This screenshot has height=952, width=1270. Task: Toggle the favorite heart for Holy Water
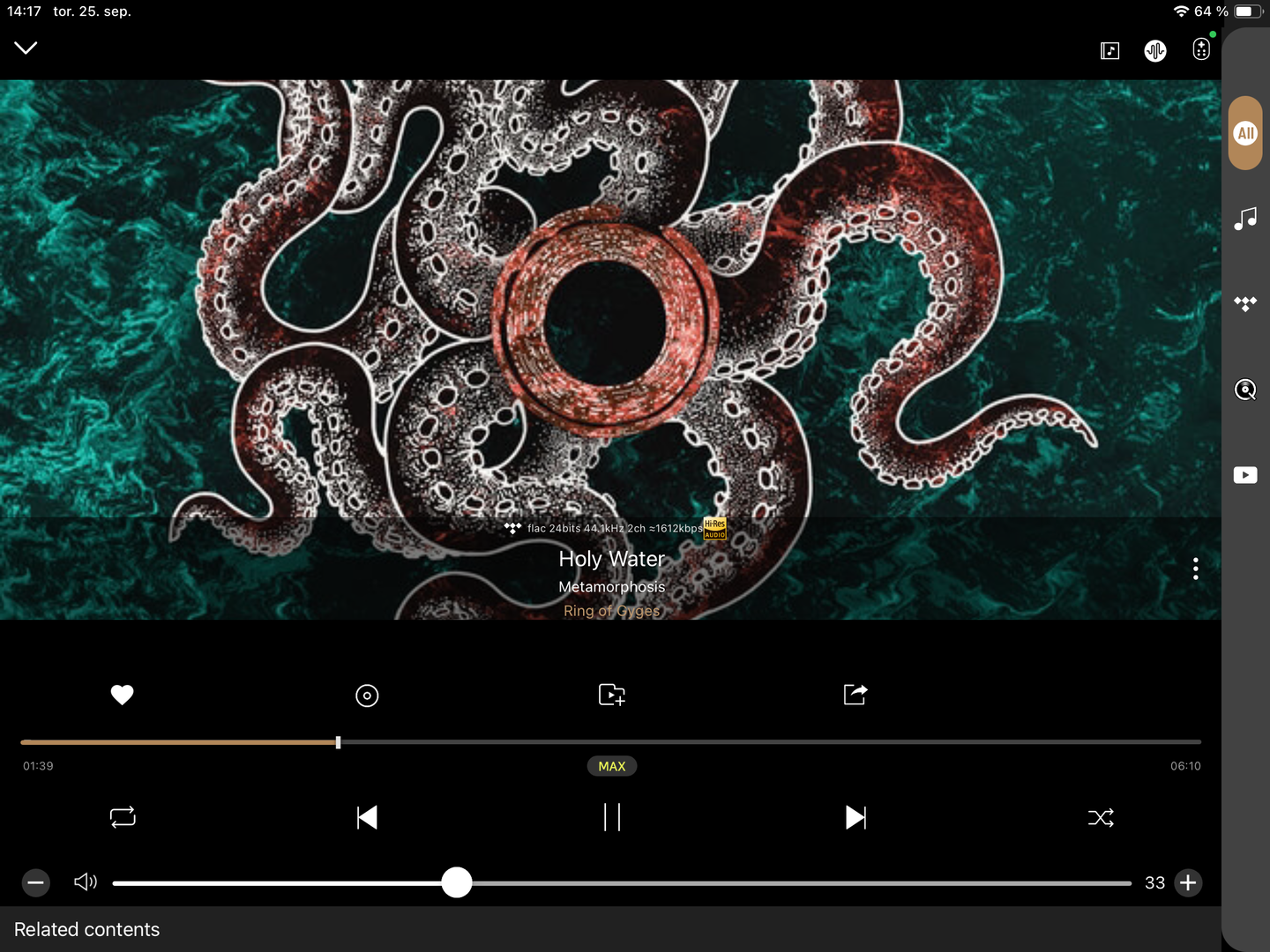122,695
